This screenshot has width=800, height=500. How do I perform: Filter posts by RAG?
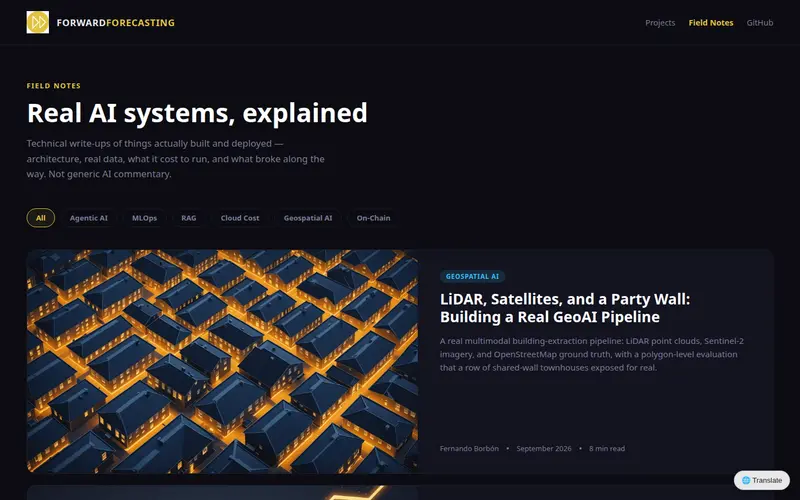tap(189, 218)
